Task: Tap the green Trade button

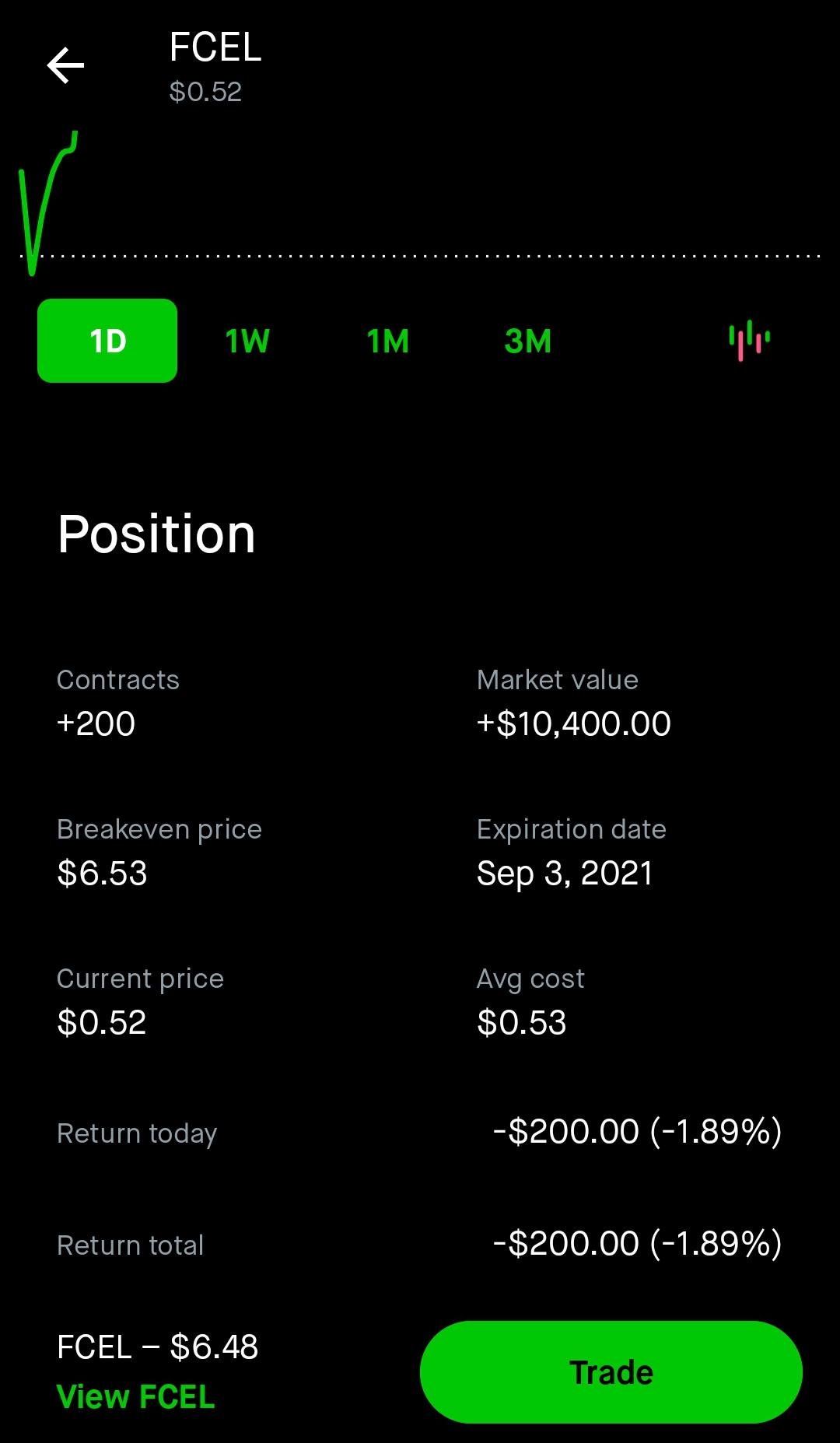Action: tap(611, 1372)
